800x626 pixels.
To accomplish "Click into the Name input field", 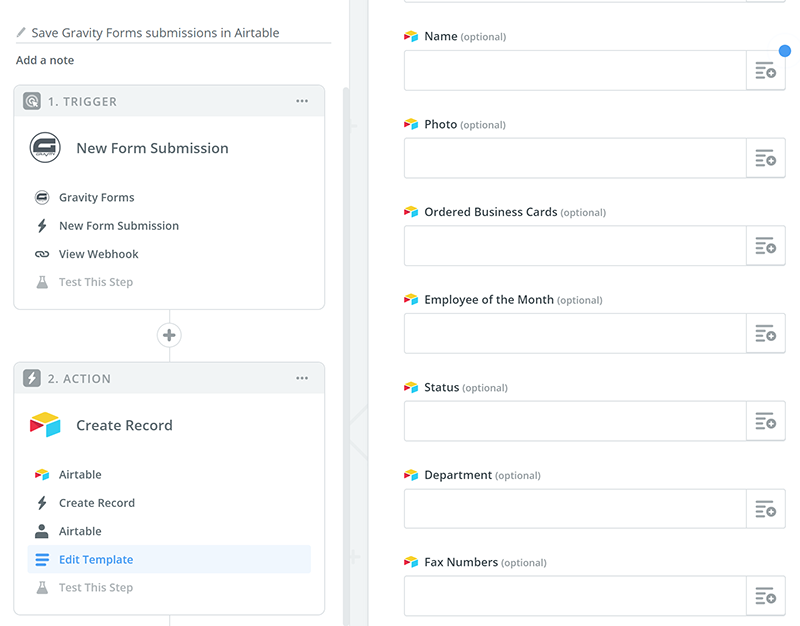I will (x=575, y=70).
